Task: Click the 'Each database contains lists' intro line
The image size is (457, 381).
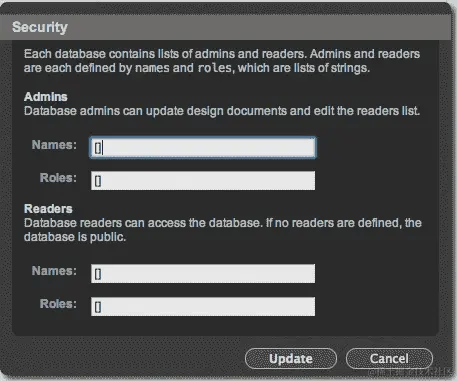Action: (222, 54)
